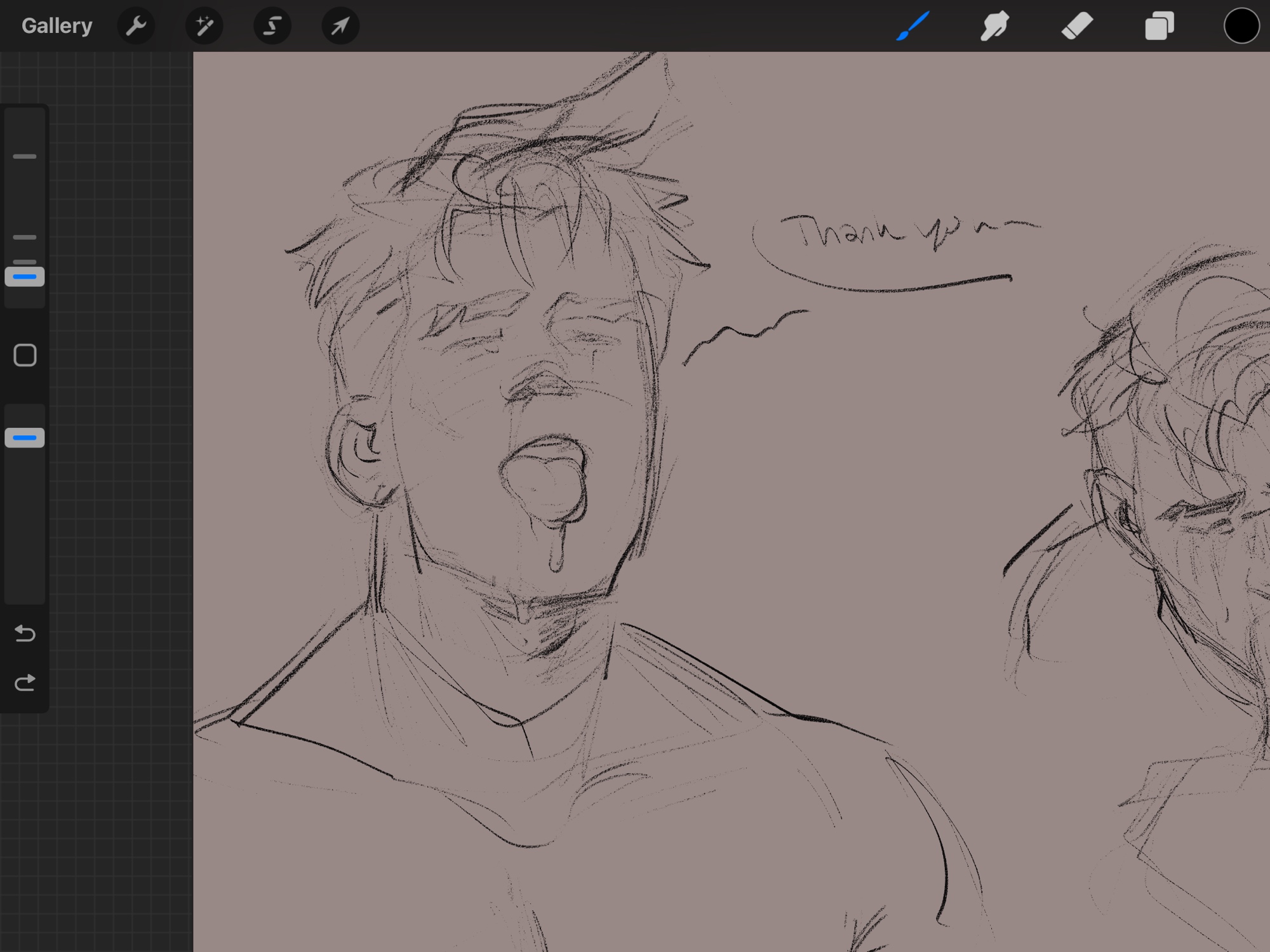The height and width of the screenshot is (952, 1270).
Task: Activate the Transform arrow tool
Action: [340, 26]
